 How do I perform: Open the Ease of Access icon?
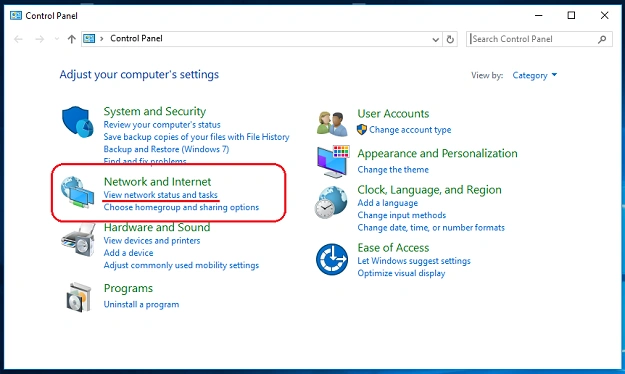[x=332, y=259]
